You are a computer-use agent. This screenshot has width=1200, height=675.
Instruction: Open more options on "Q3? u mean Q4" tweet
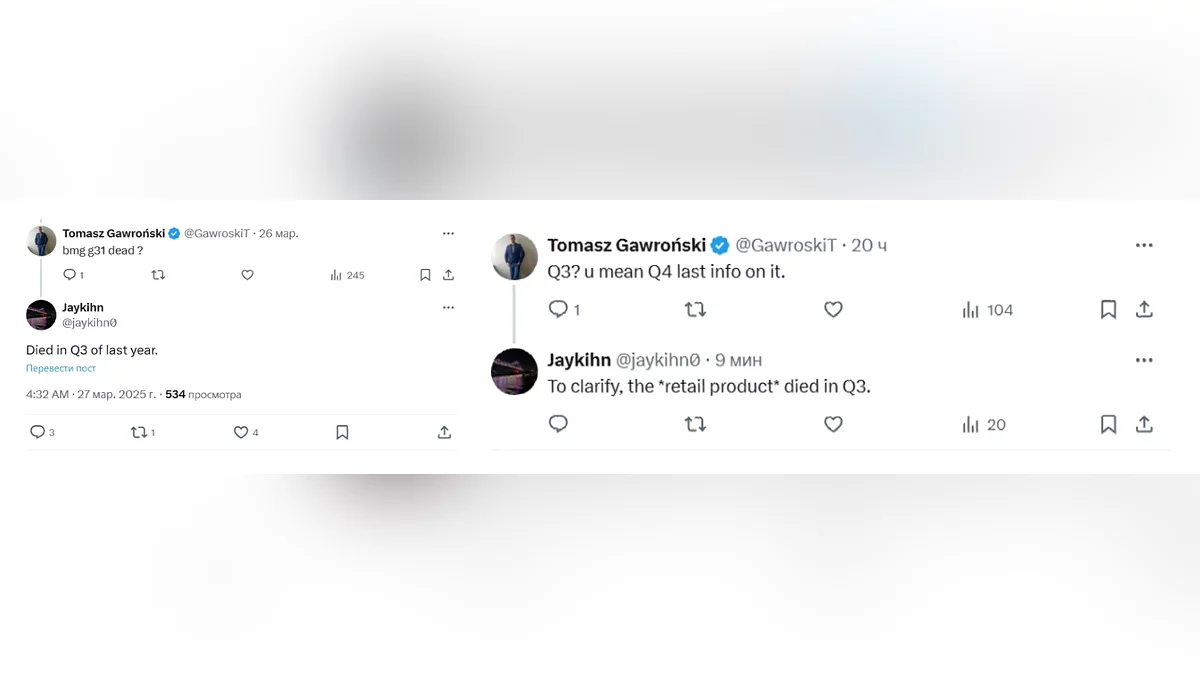(x=1144, y=245)
